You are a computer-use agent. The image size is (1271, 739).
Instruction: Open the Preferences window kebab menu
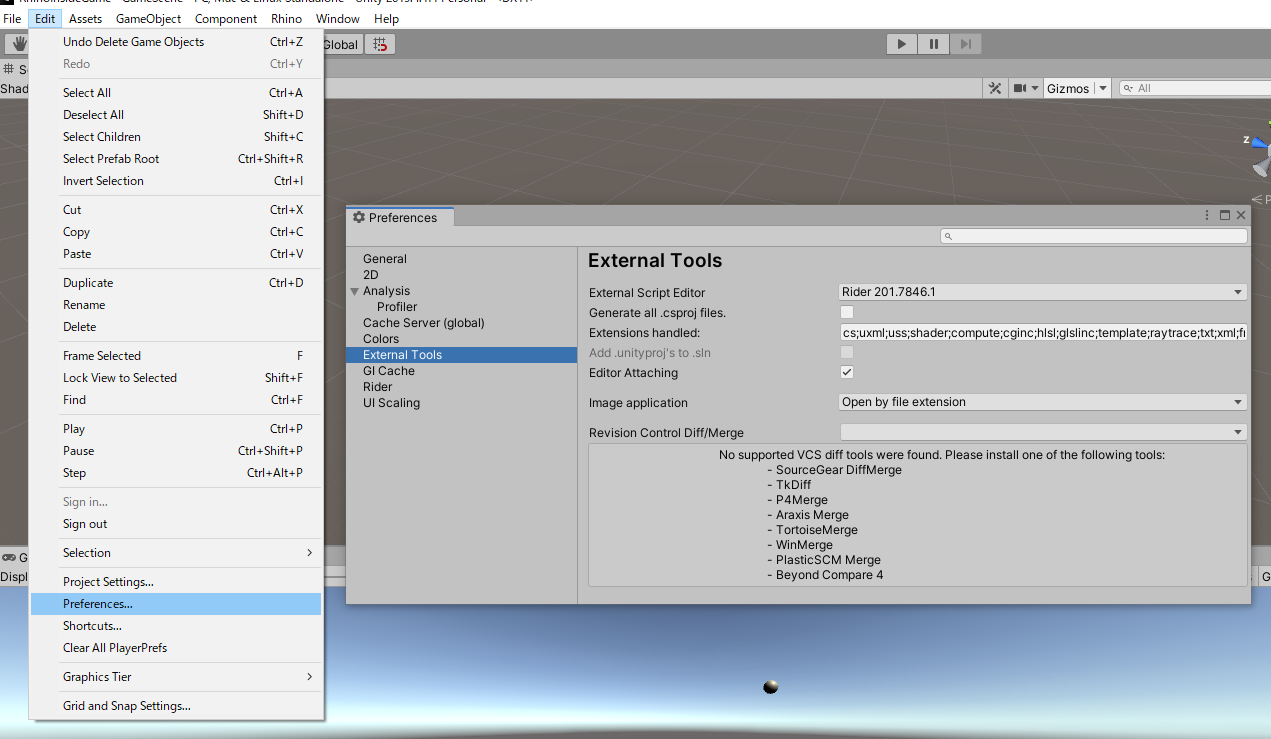pos(1208,215)
